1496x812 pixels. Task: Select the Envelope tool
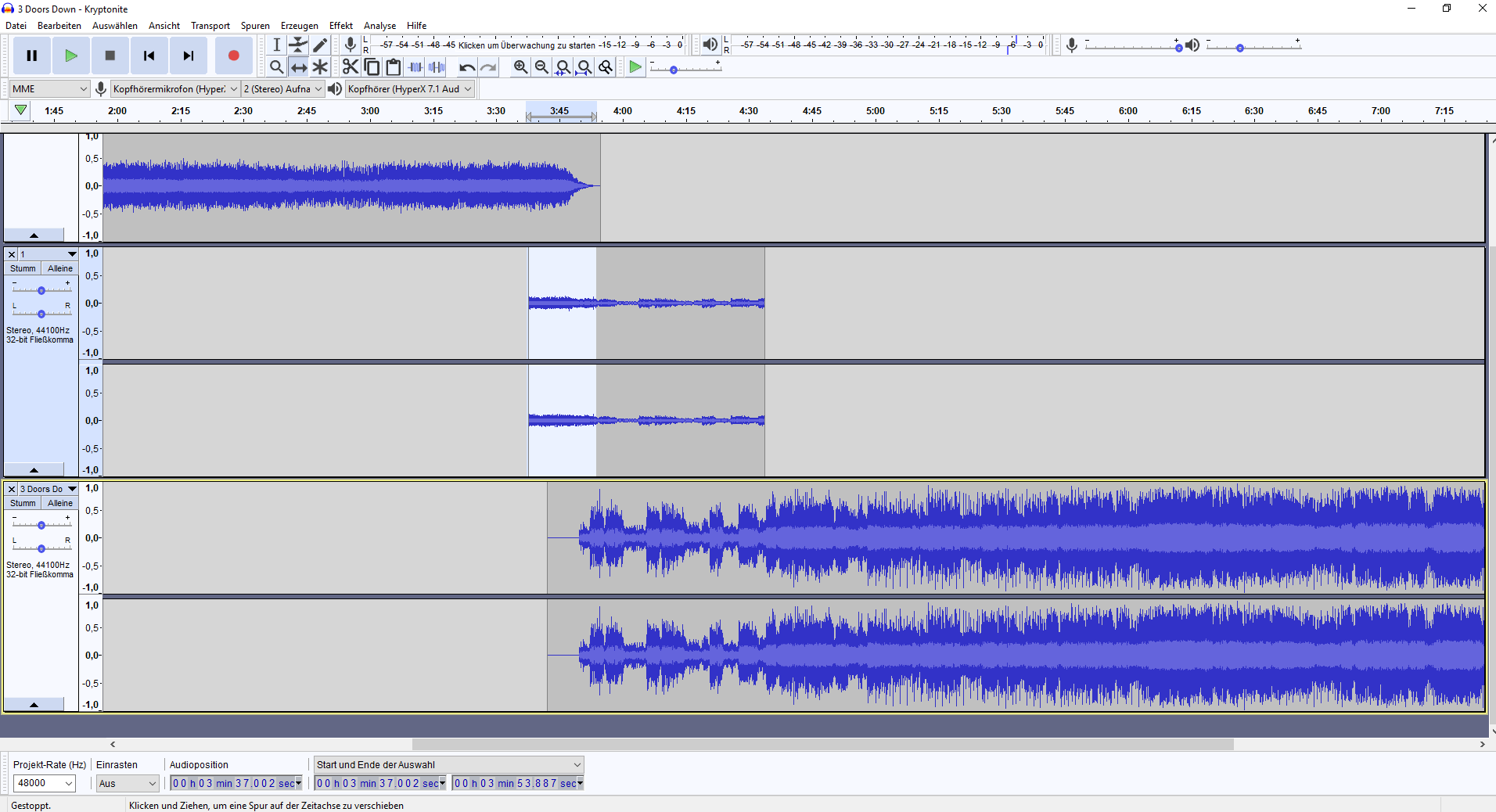(x=298, y=45)
